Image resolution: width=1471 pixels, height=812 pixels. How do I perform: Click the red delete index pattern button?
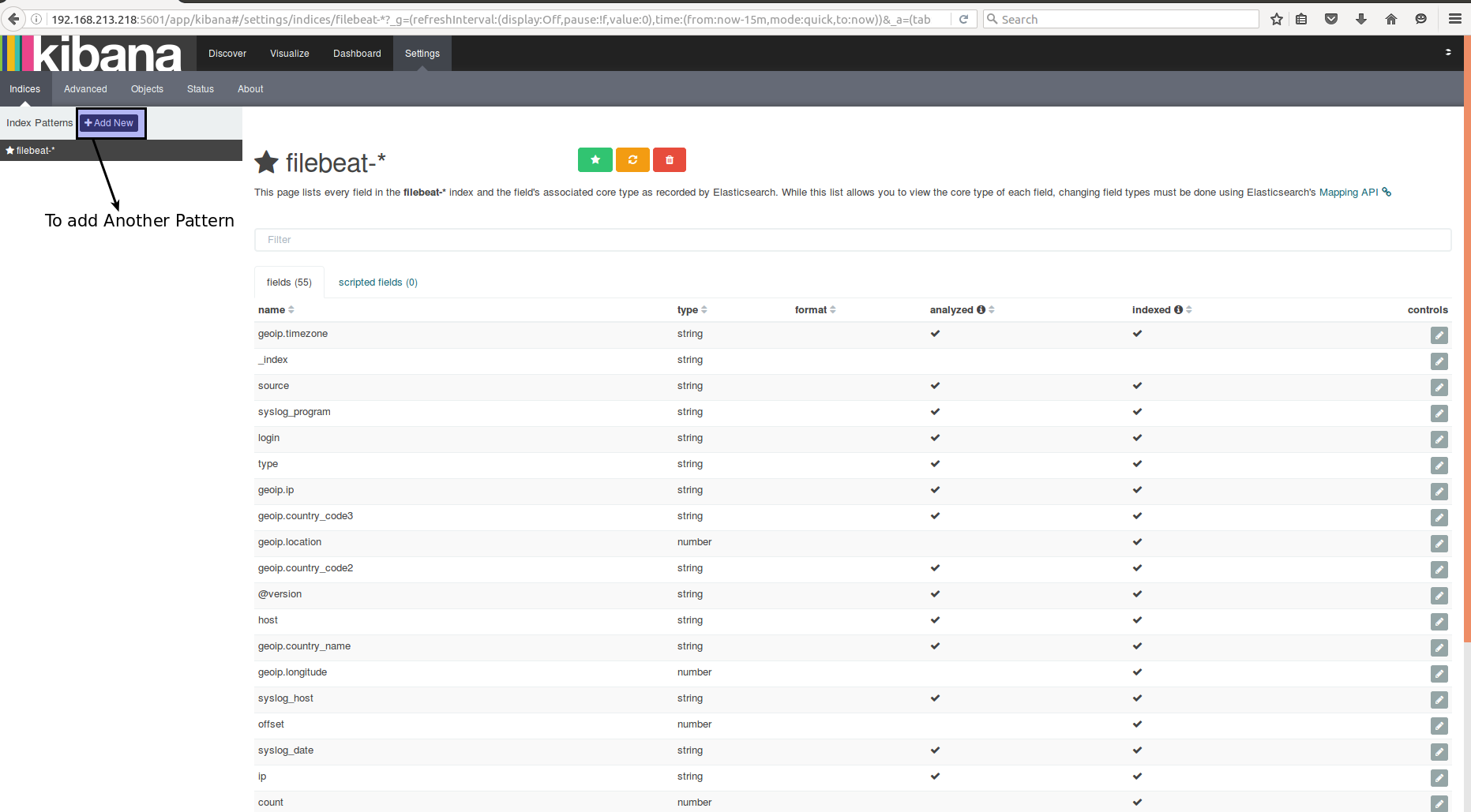point(669,159)
